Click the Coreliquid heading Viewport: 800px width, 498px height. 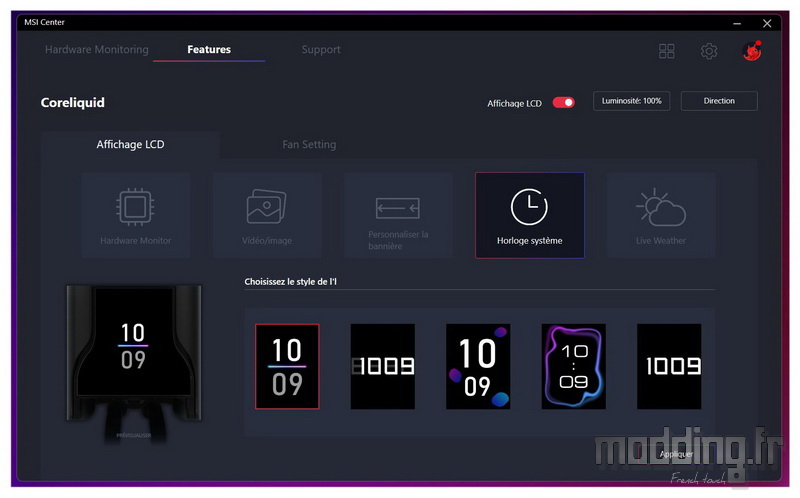click(x=72, y=103)
